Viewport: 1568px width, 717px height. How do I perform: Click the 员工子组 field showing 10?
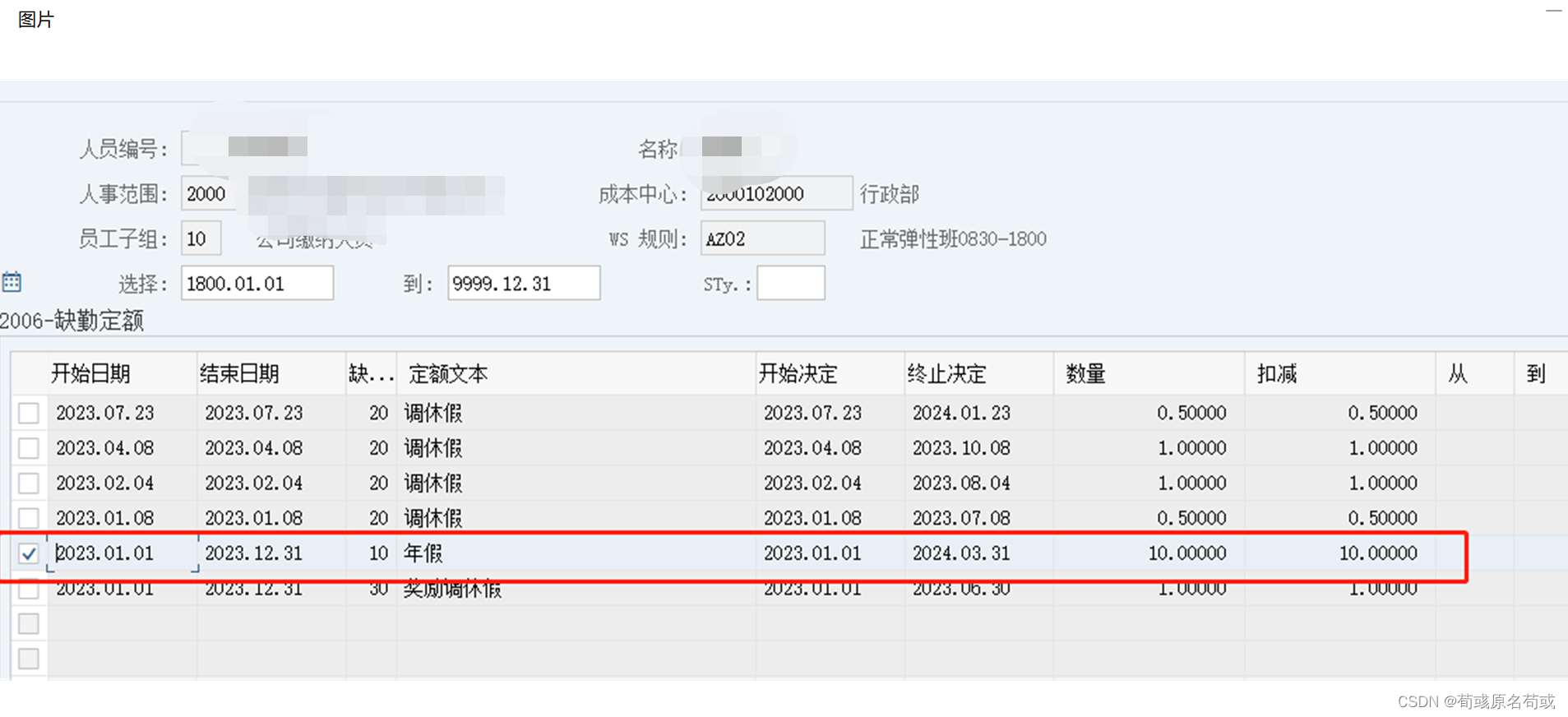(201, 238)
